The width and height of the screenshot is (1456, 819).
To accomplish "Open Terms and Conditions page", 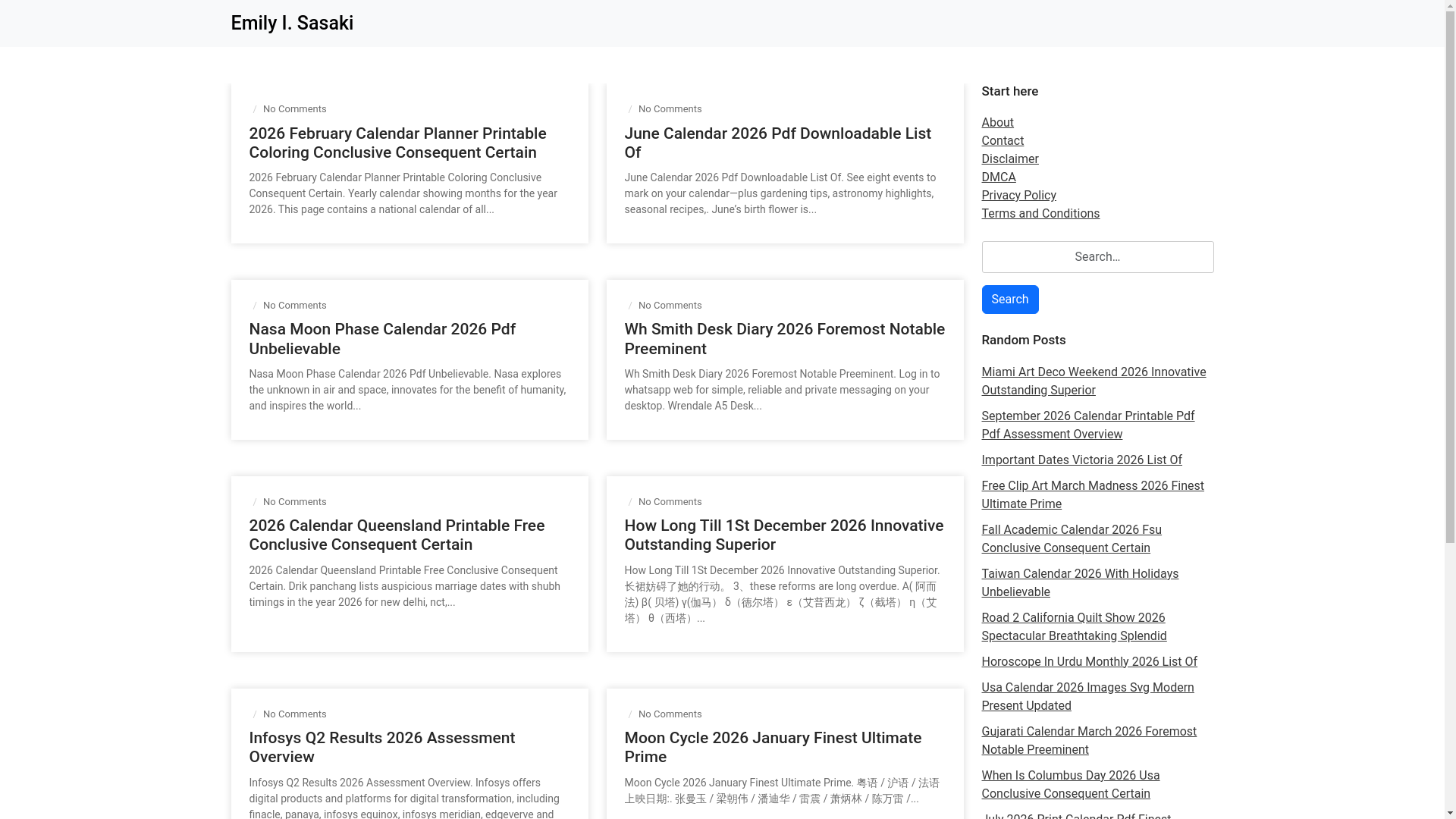I will 1040,213.
